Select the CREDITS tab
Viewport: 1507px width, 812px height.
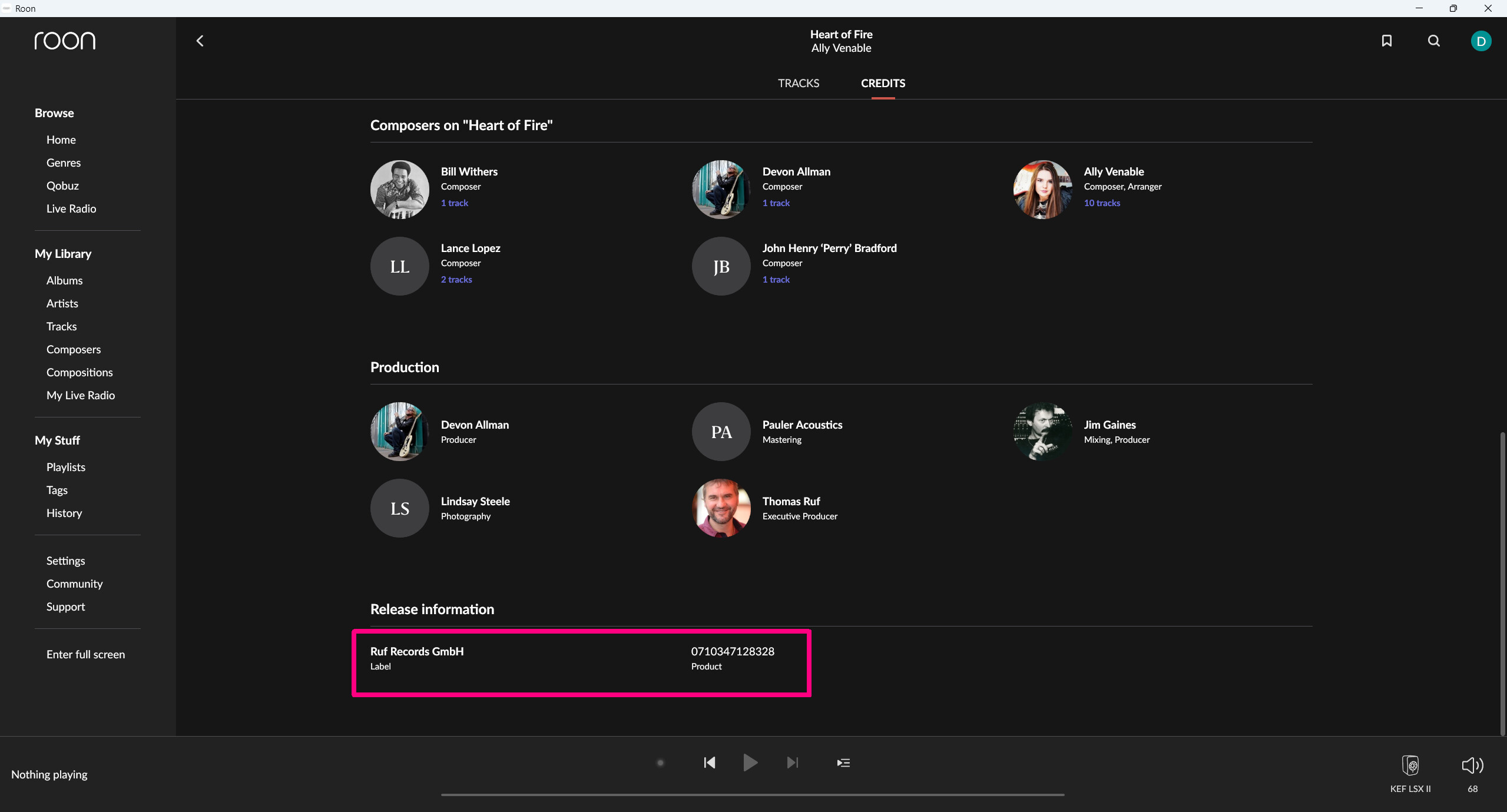point(883,83)
